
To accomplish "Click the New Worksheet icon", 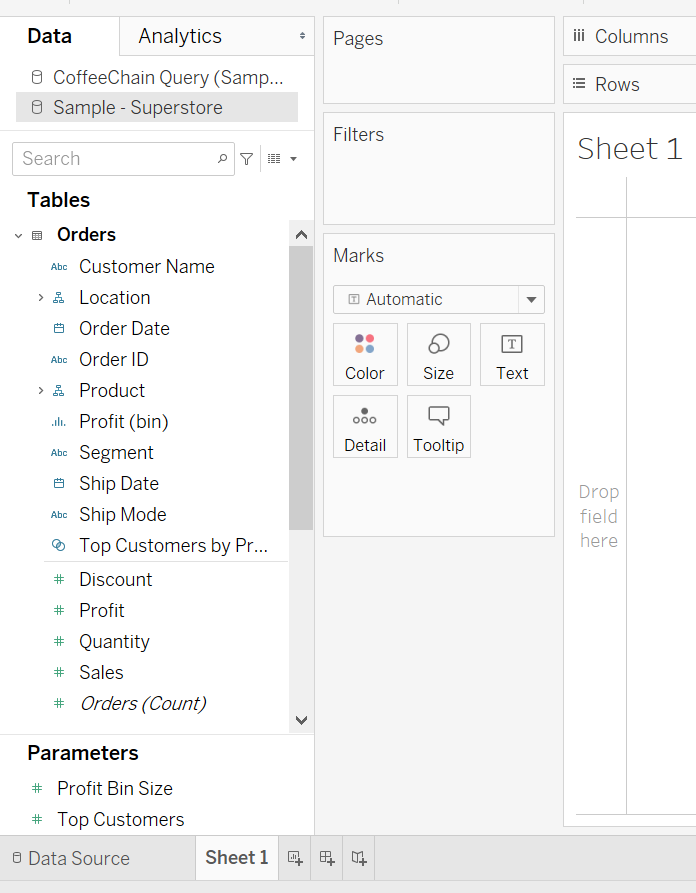I will click(x=295, y=858).
